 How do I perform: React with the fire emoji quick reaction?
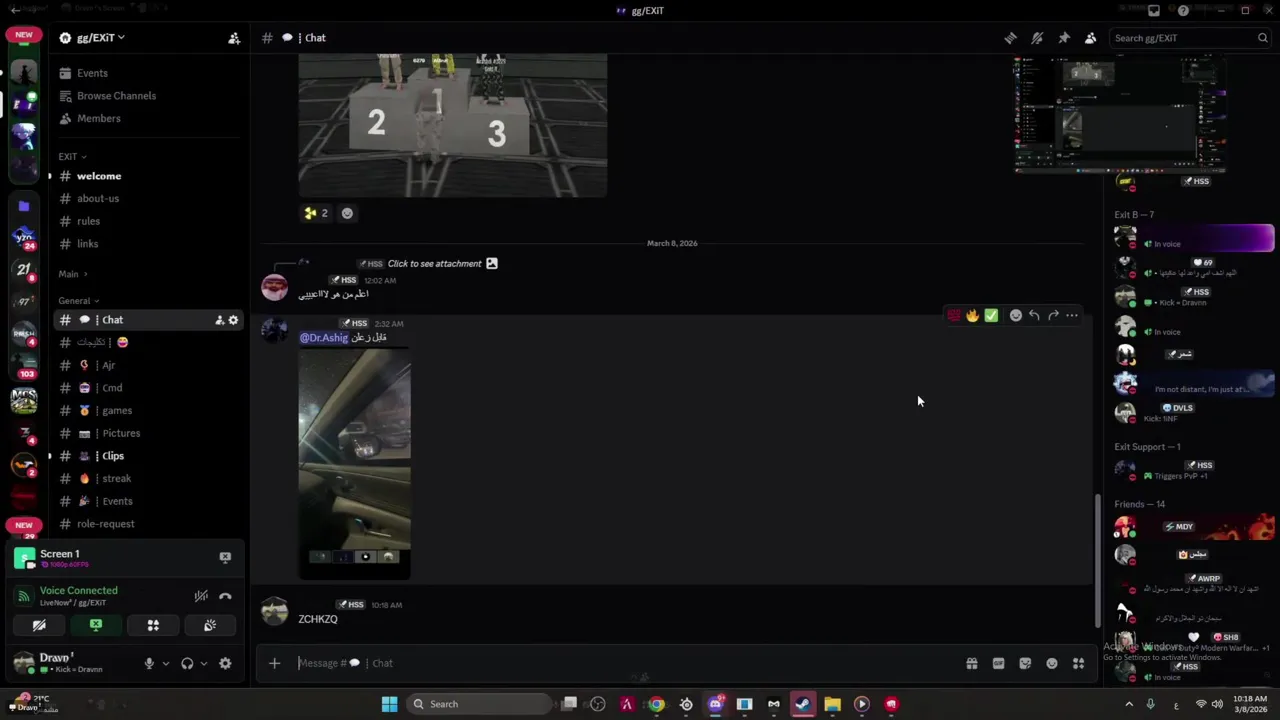(972, 316)
